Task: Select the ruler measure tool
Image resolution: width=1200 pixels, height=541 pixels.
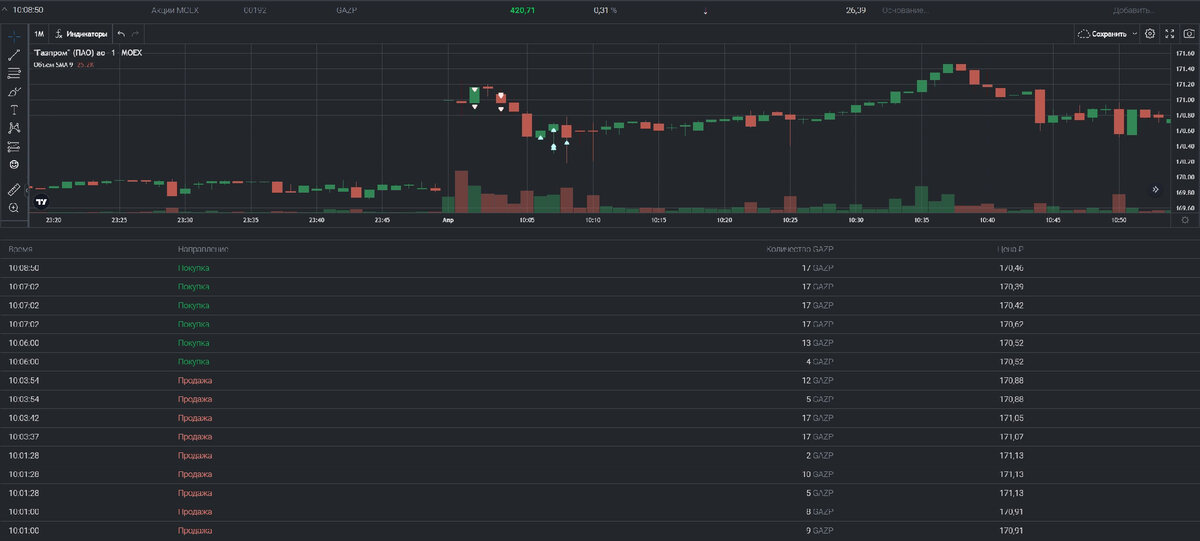Action: coord(14,189)
